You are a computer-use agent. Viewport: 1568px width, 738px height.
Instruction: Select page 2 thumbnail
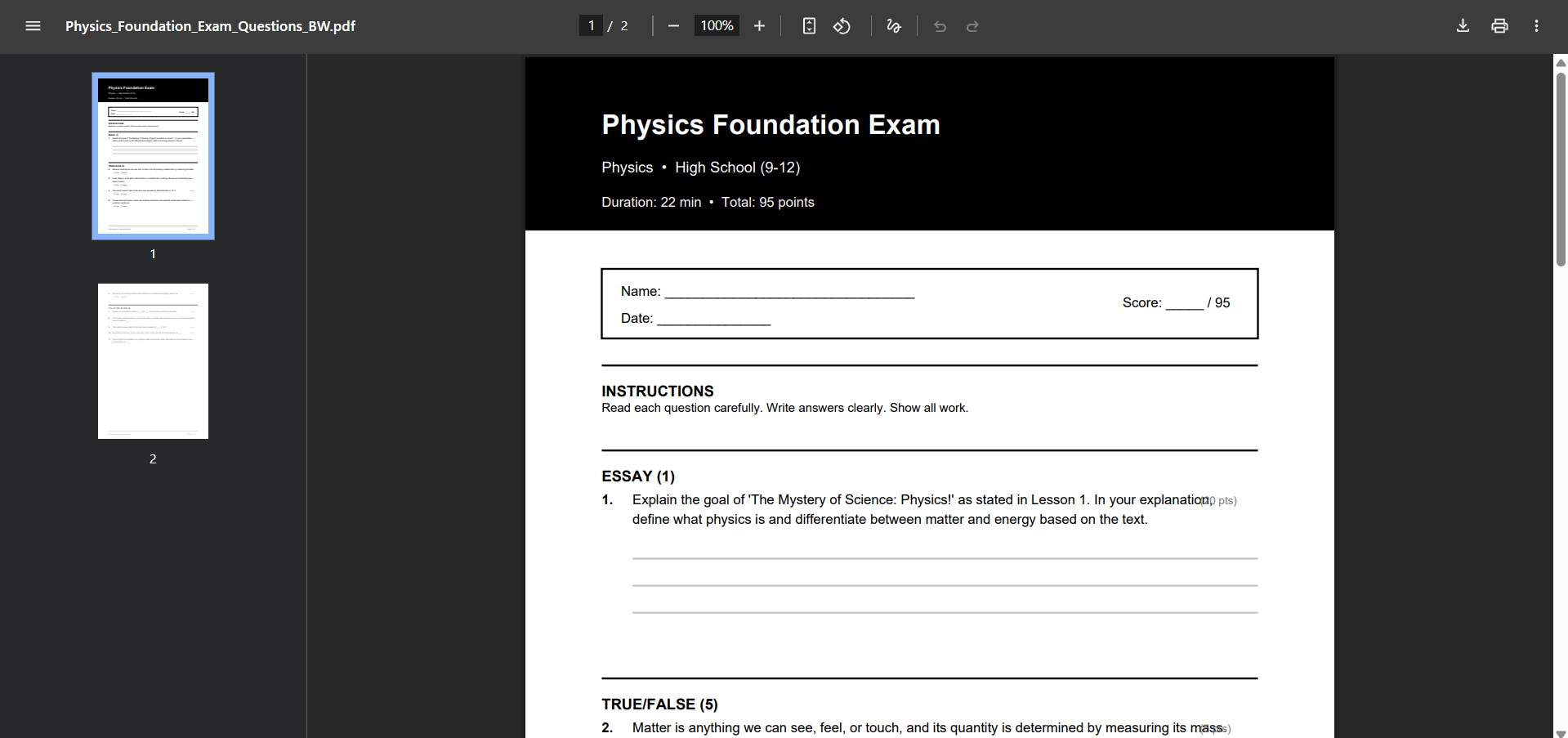pos(153,361)
